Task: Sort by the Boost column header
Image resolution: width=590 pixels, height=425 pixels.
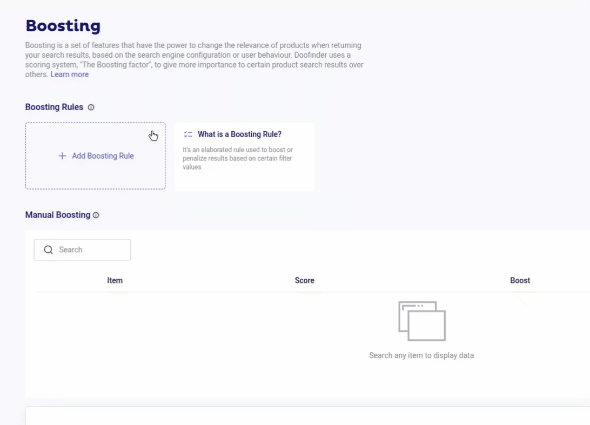Action: coord(520,280)
